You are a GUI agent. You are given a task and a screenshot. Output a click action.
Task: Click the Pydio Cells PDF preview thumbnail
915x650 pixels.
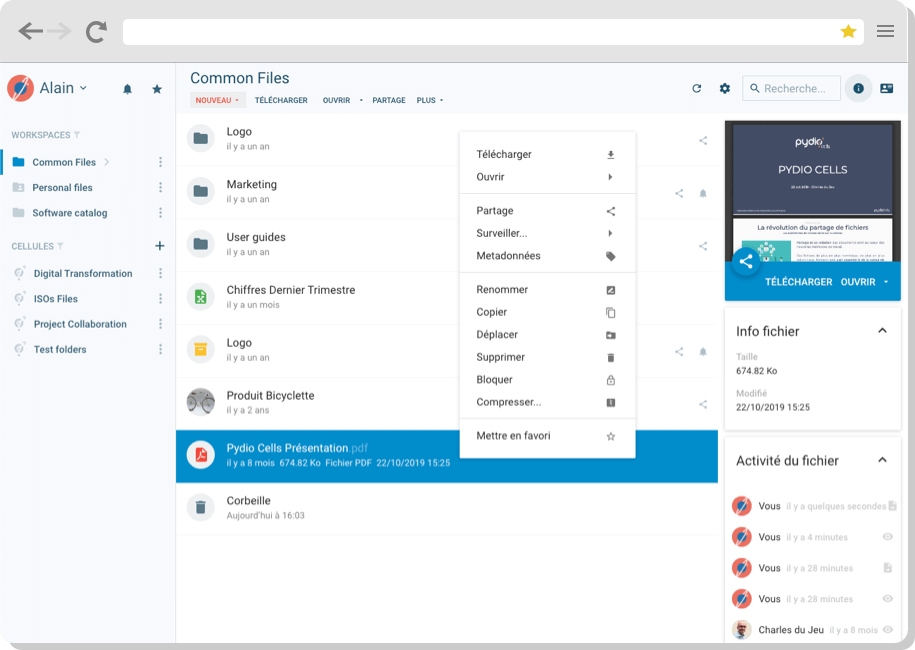click(812, 191)
